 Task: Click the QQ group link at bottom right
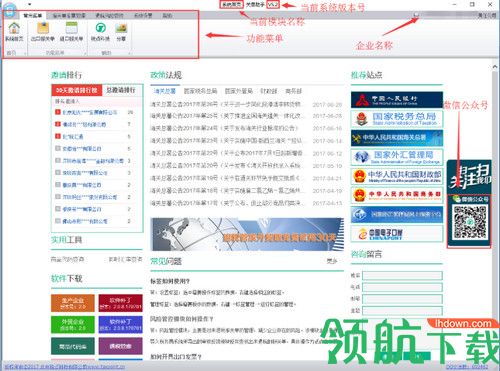[x=468, y=367]
